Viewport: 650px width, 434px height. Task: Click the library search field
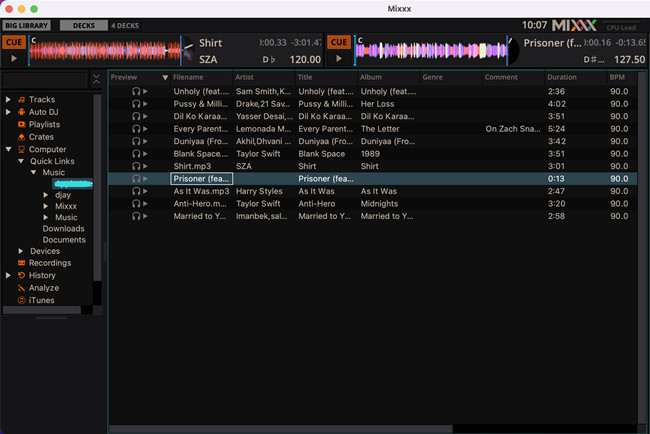46,80
